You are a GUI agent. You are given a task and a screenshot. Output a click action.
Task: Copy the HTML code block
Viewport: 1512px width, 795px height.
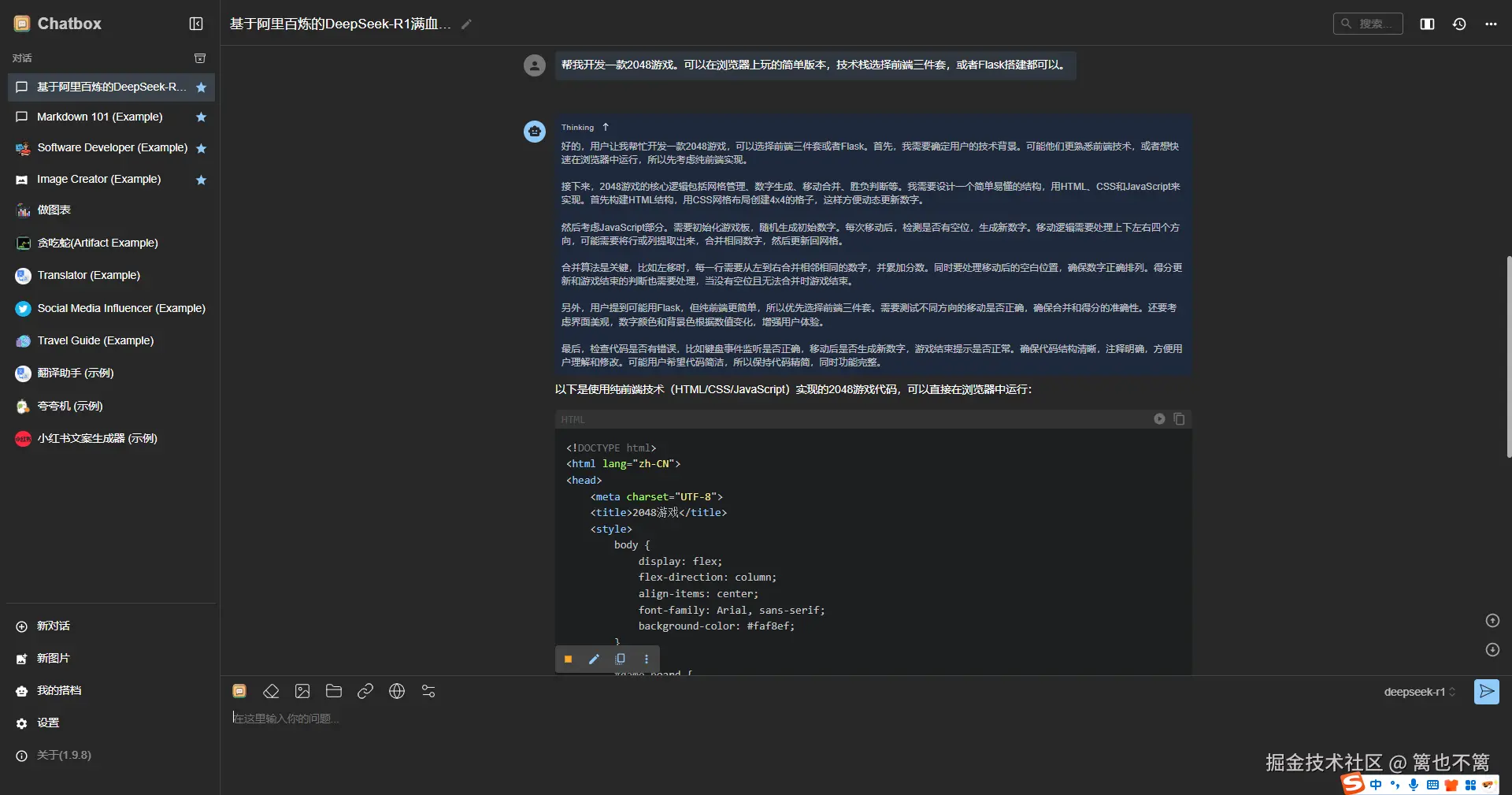point(1179,419)
